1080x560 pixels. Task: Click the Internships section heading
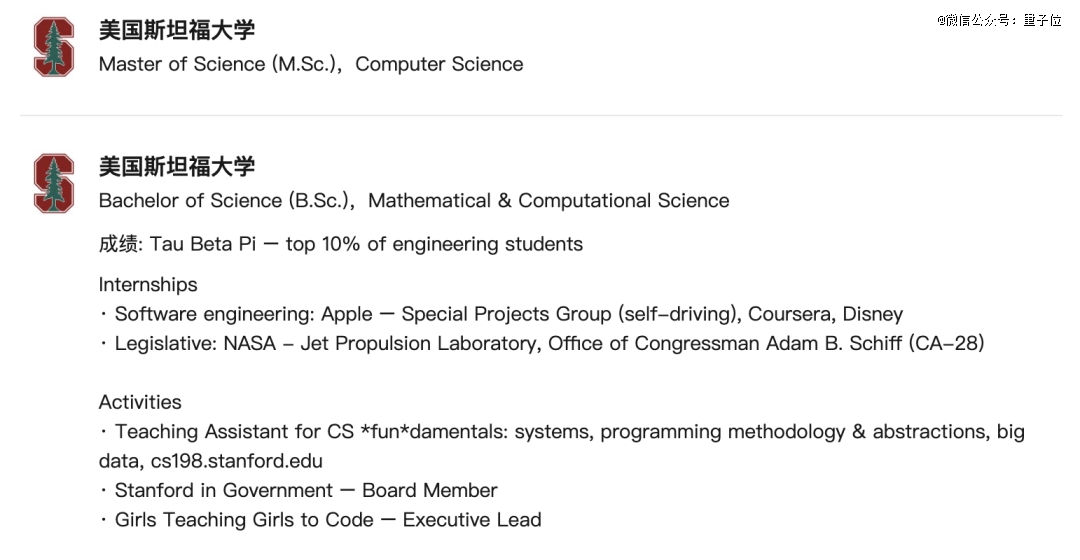[148, 284]
